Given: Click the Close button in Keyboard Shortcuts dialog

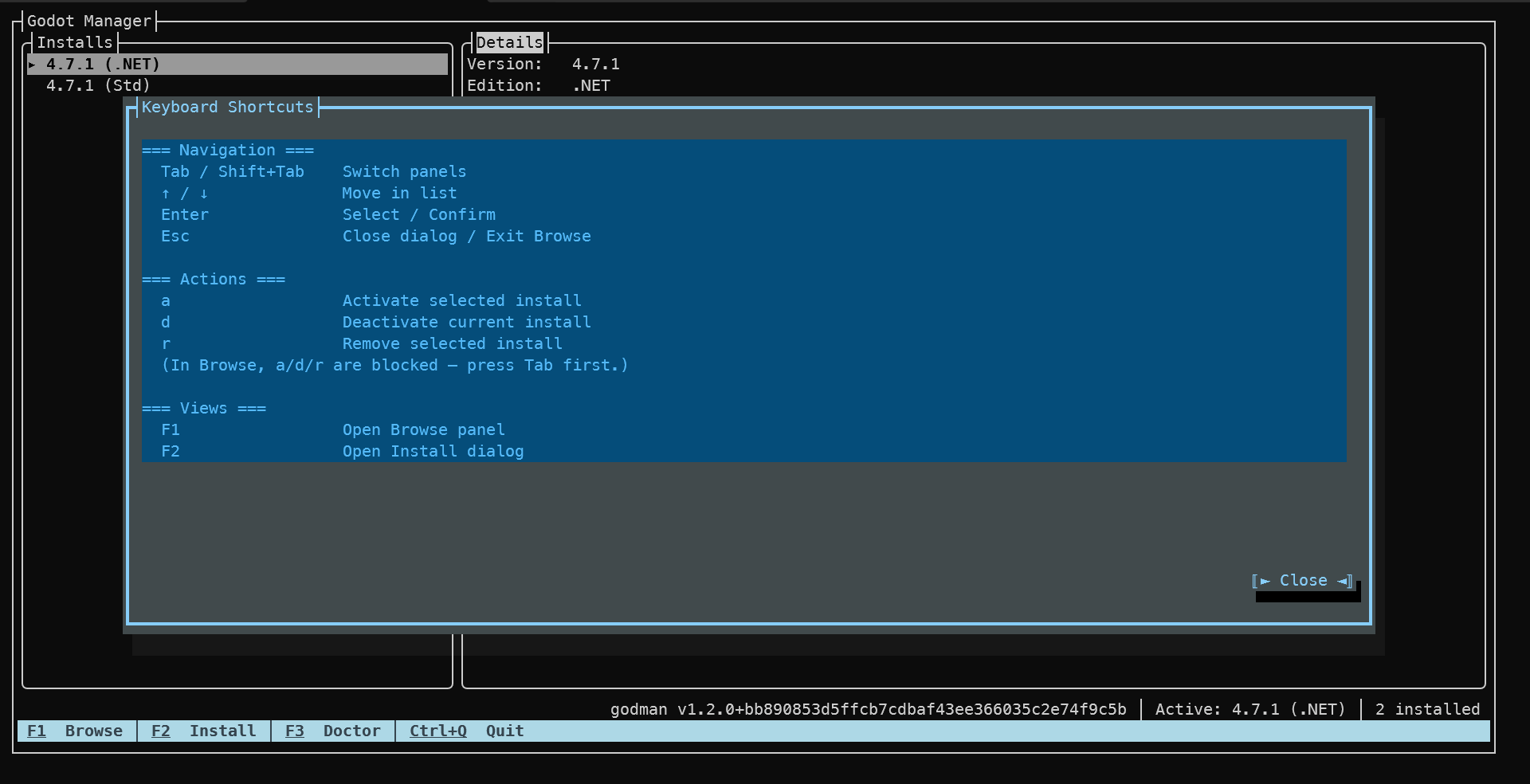Looking at the screenshot, I should coord(1302,581).
